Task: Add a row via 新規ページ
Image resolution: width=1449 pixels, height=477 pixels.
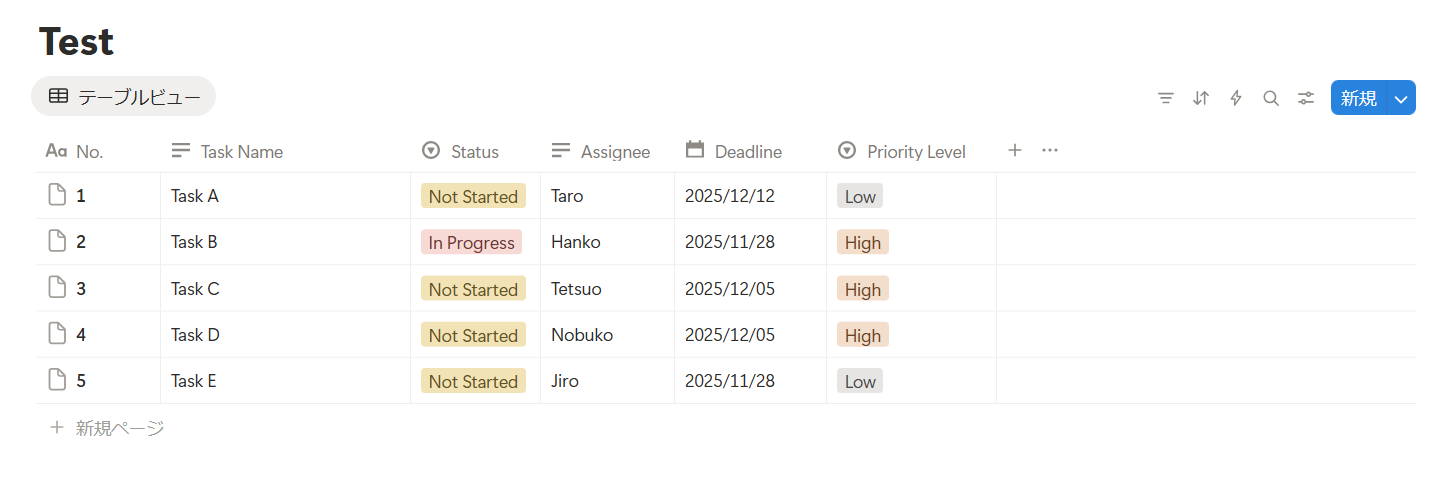Action: 107,428
